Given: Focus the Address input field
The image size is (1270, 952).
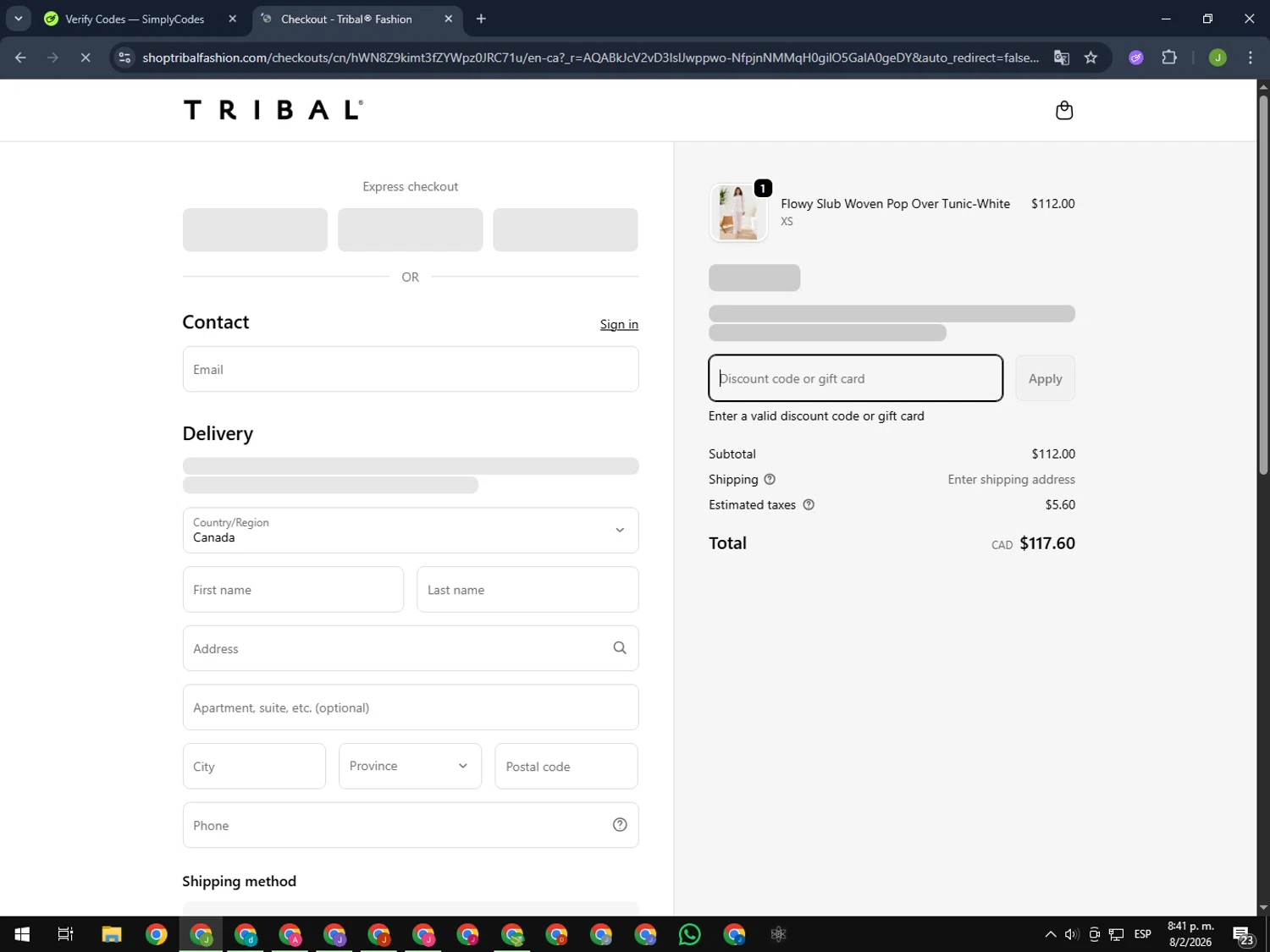Looking at the screenshot, I should pyautogui.click(x=411, y=648).
